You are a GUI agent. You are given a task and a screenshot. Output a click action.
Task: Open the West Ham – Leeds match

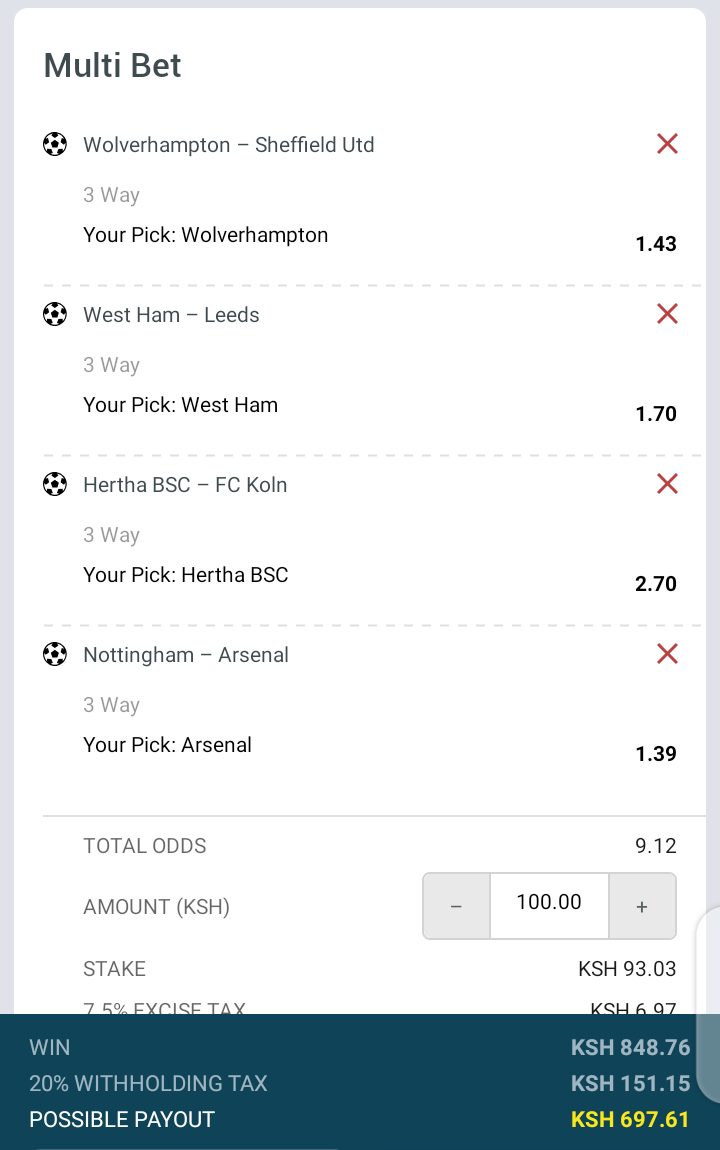pos(171,315)
